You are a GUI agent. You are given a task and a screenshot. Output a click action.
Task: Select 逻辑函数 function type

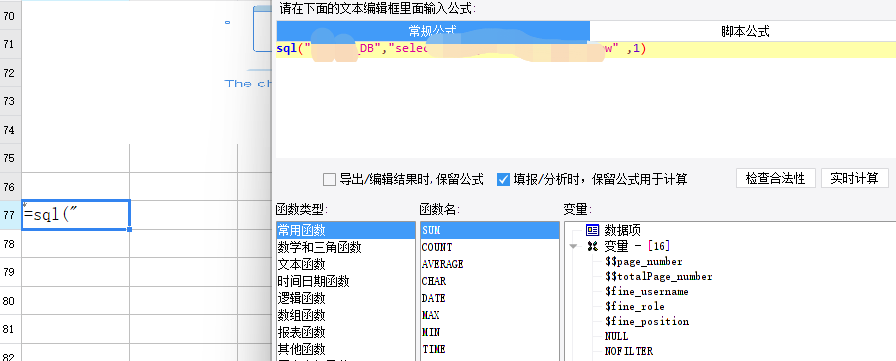[346, 298]
